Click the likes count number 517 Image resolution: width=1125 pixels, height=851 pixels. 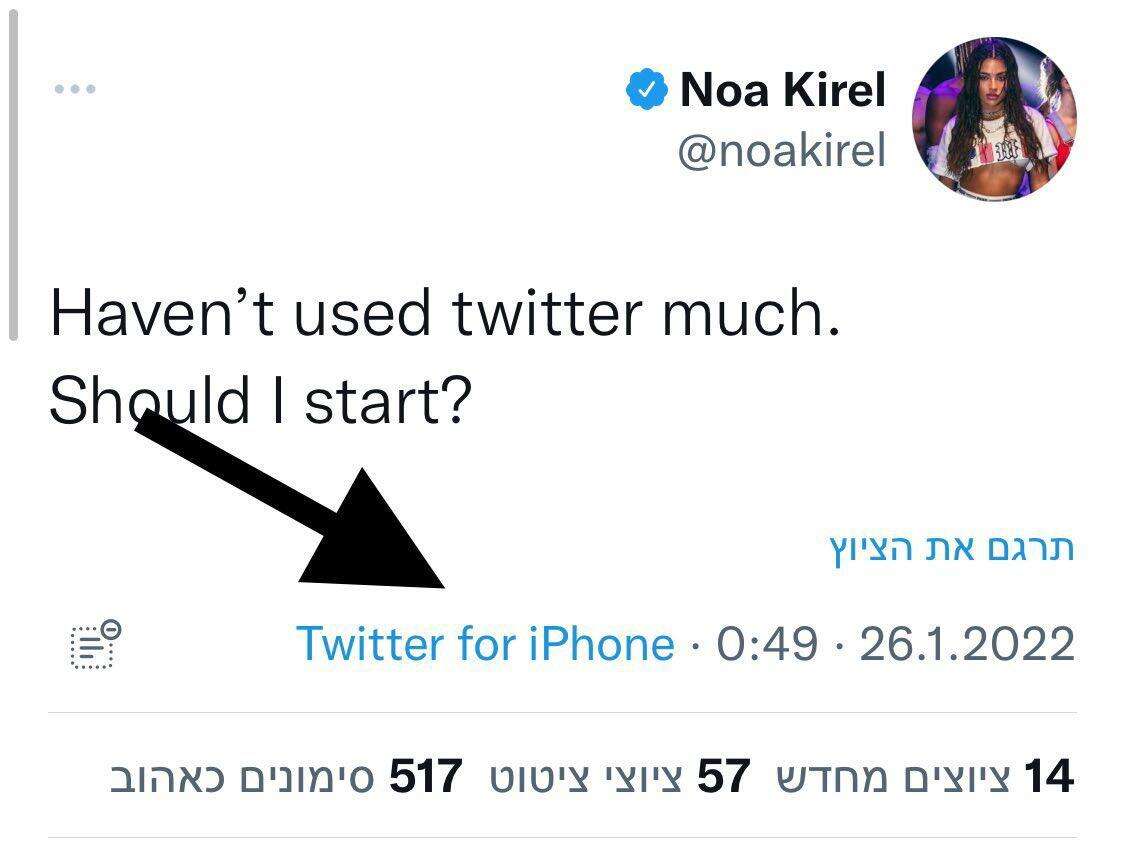(425, 776)
